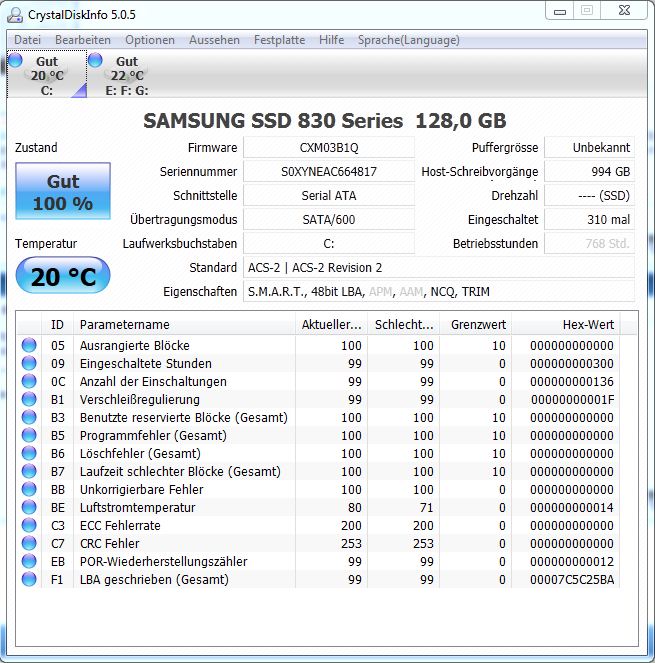Select the CRC Fehler parameter name
The width and height of the screenshot is (655, 663).
click(110, 543)
